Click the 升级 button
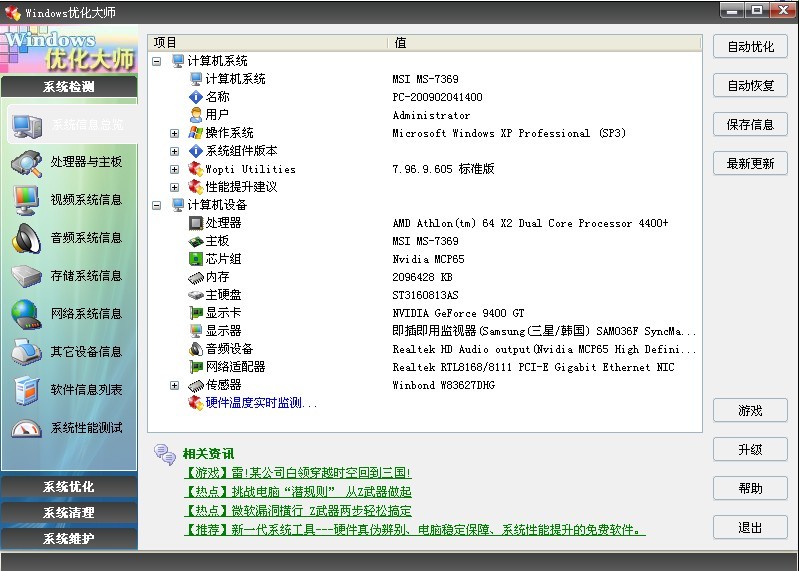The width and height of the screenshot is (799, 571). tap(750, 450)
